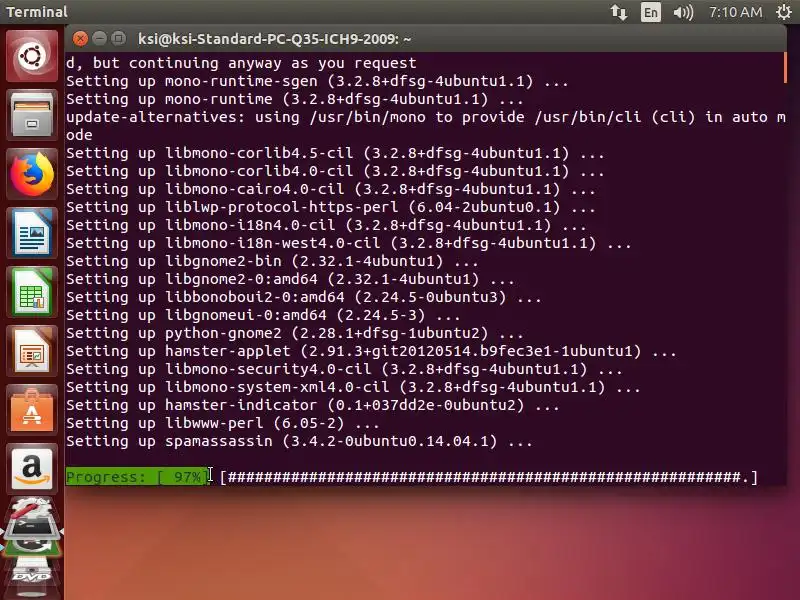Image resolution: width=800 pixels, height=600 pixels.
Task: Click the terminal window title text
Action: click(x=274, y=39)
